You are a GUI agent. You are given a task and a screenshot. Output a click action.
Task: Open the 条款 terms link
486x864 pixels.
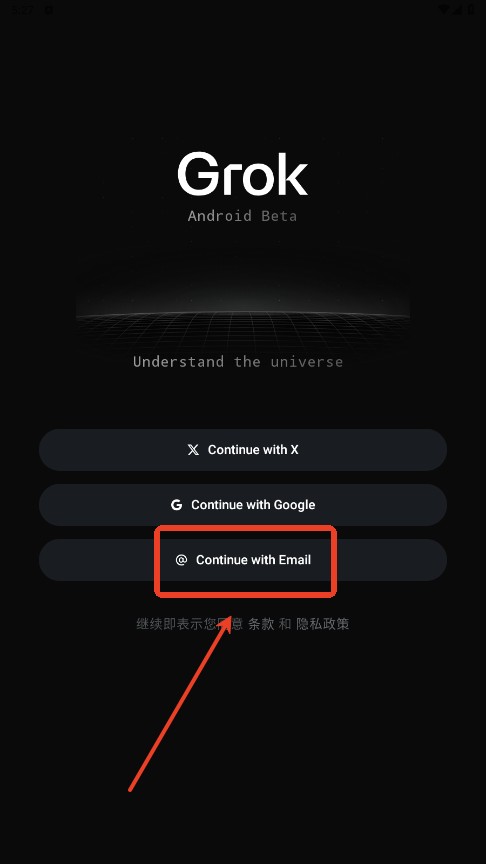[261, 624]
